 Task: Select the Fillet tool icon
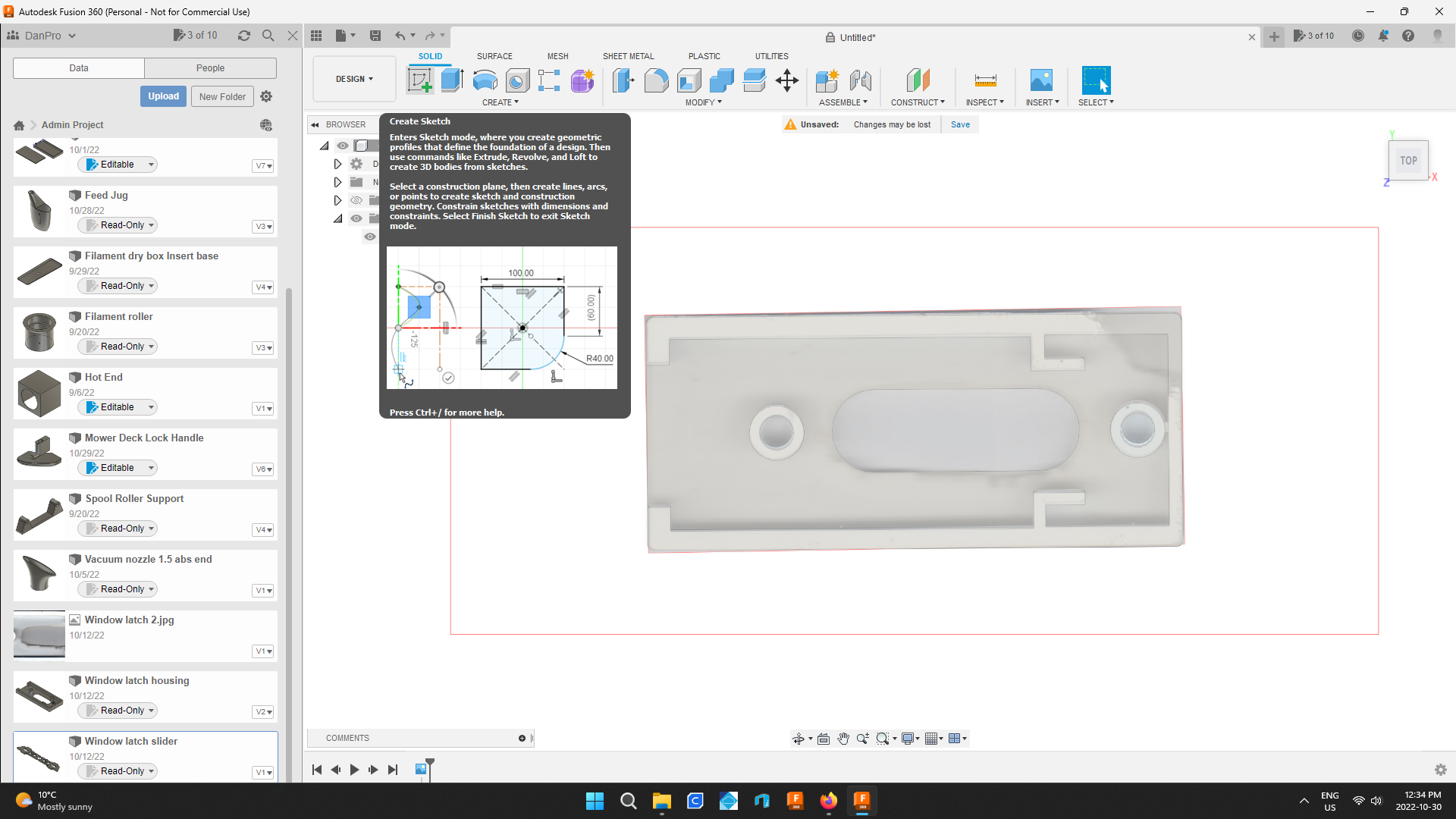coord(656,80)
